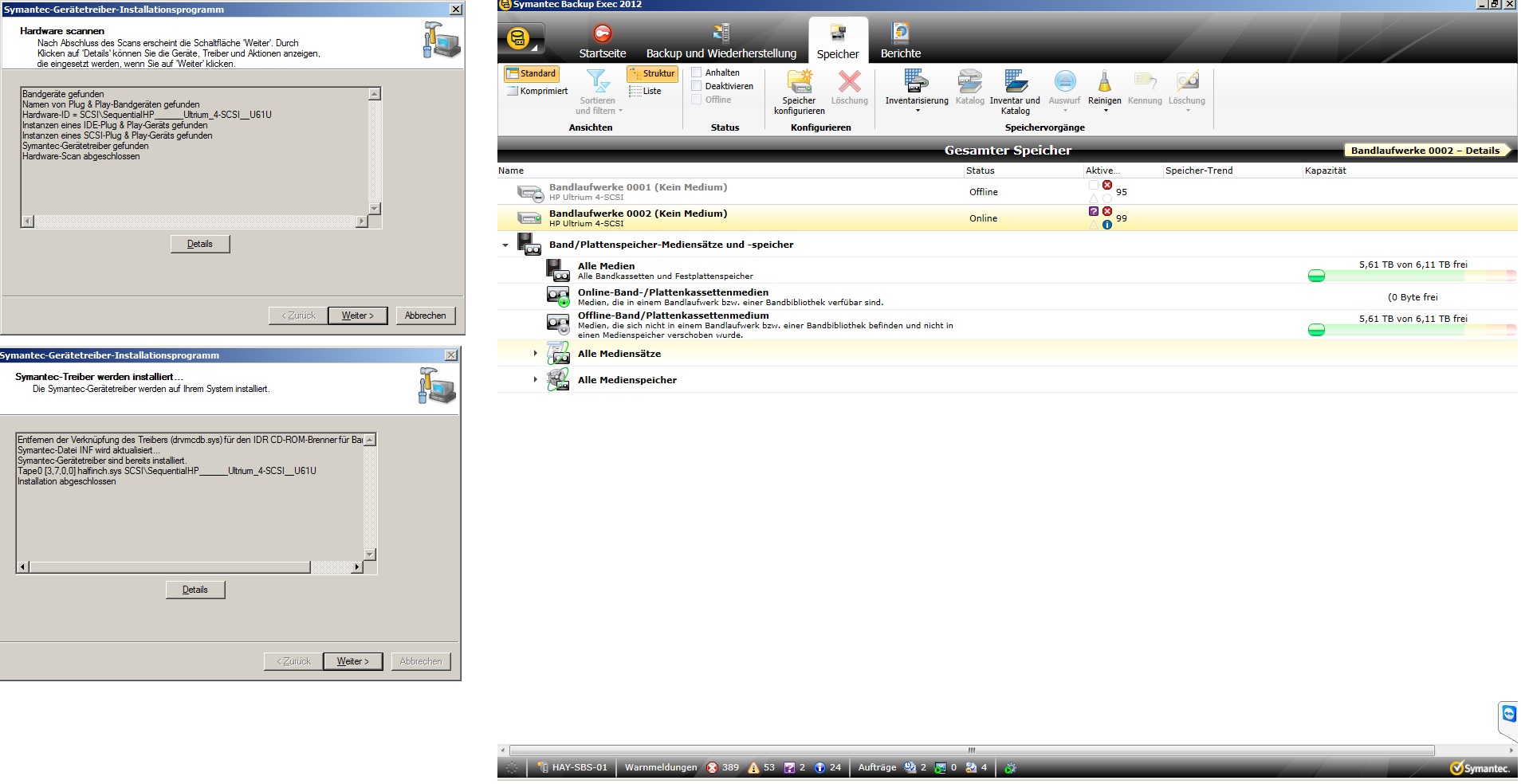Click the HAY-SBS-01 server icon
This screenshot has height=784, width=1521.
coord(542,768)
